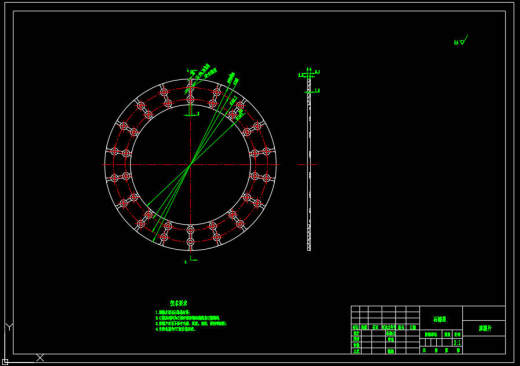520x366 pixels.
Task: Select the first numbered technical requirement line
Action: (x=173, y=313)
